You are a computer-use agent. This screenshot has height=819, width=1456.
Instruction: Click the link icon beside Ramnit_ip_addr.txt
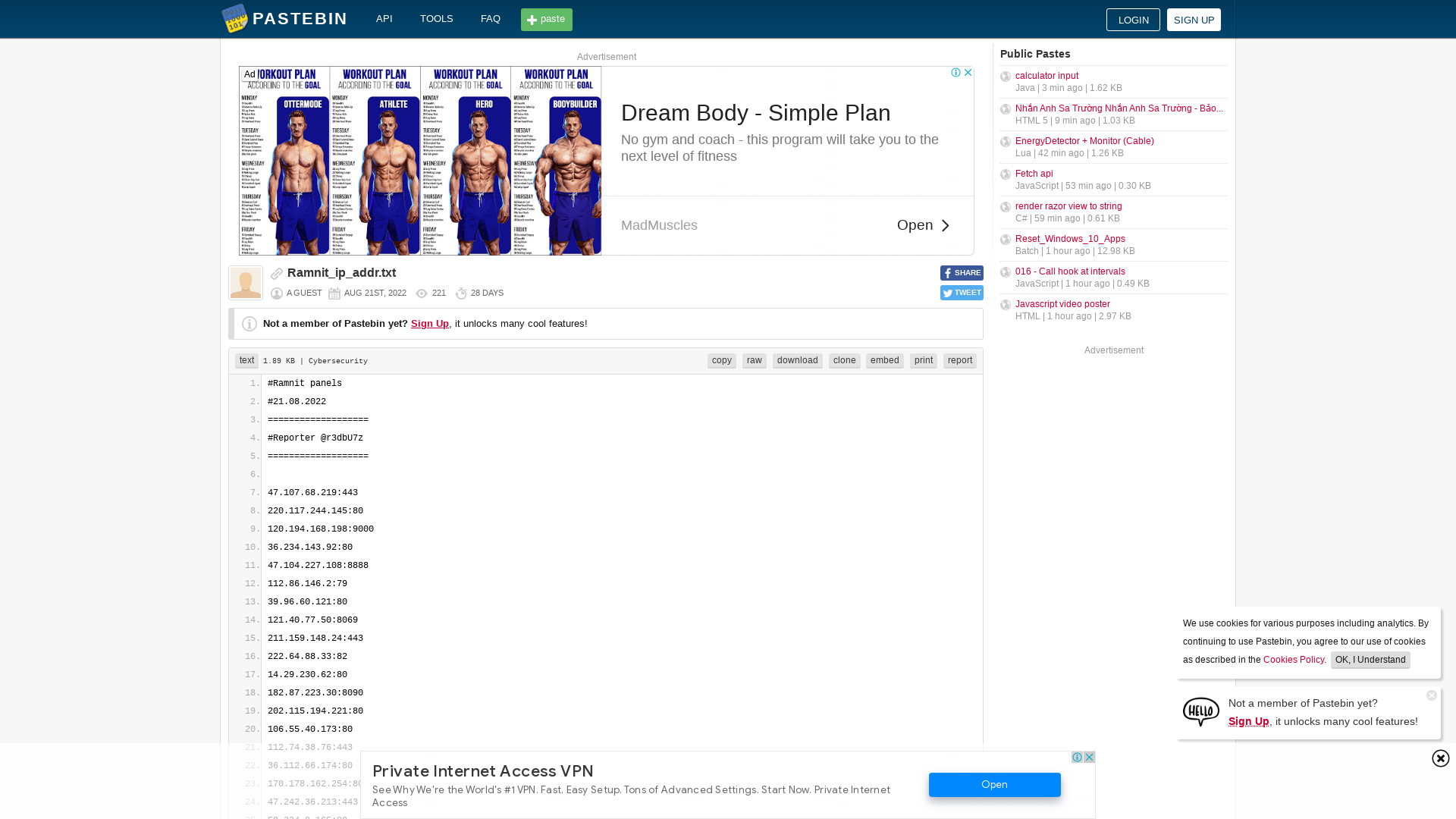click(277, 274)
